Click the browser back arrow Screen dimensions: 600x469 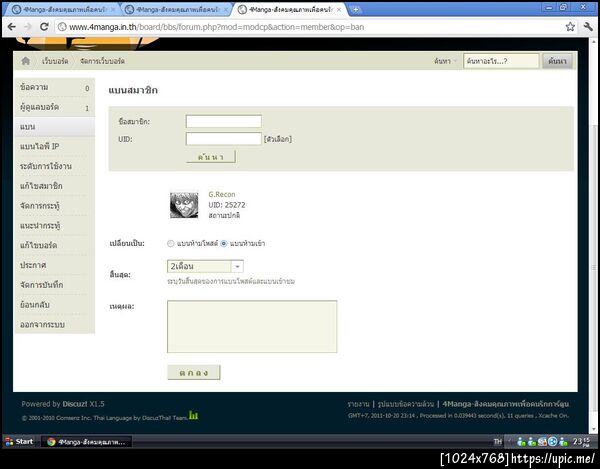click(x=11, y=27)
